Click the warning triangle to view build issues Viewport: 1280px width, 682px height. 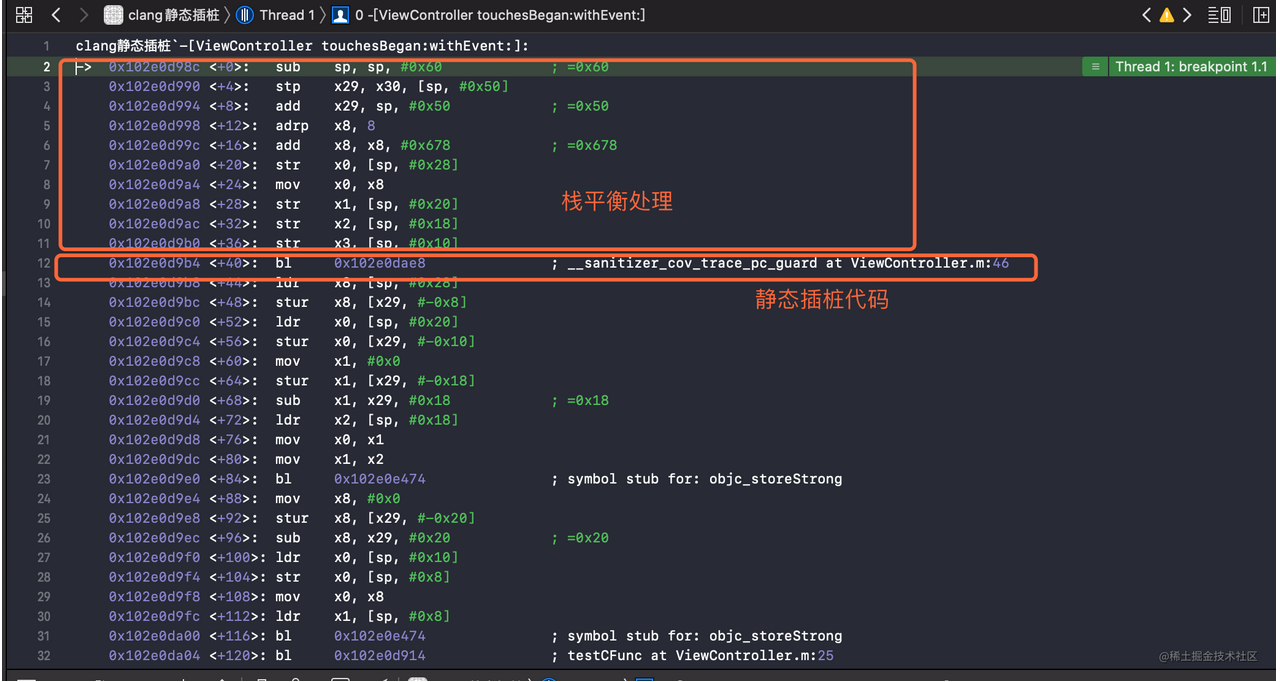[1166, 14]
